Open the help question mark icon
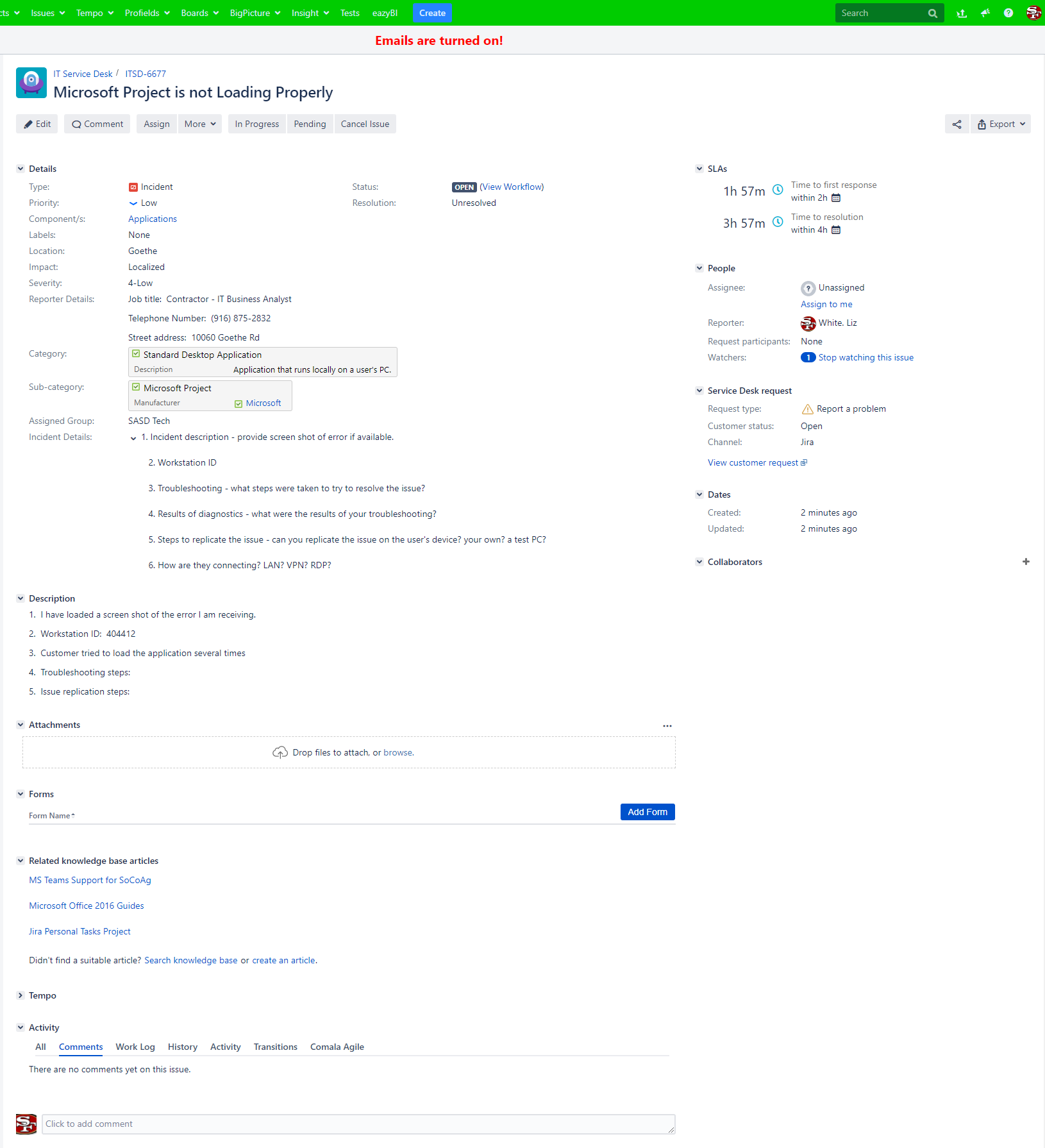Image resolution: width=1045 pixels, height=1148 pixels. (x=1008, y=13)
